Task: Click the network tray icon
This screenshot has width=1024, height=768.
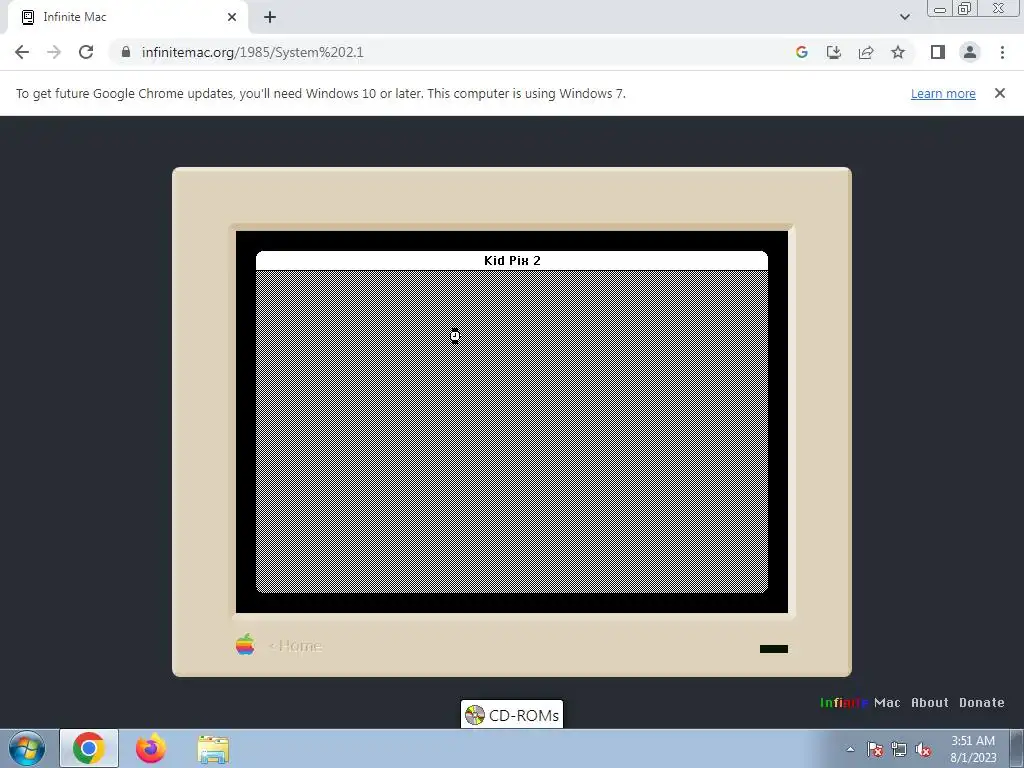Action: coord(899,749)
